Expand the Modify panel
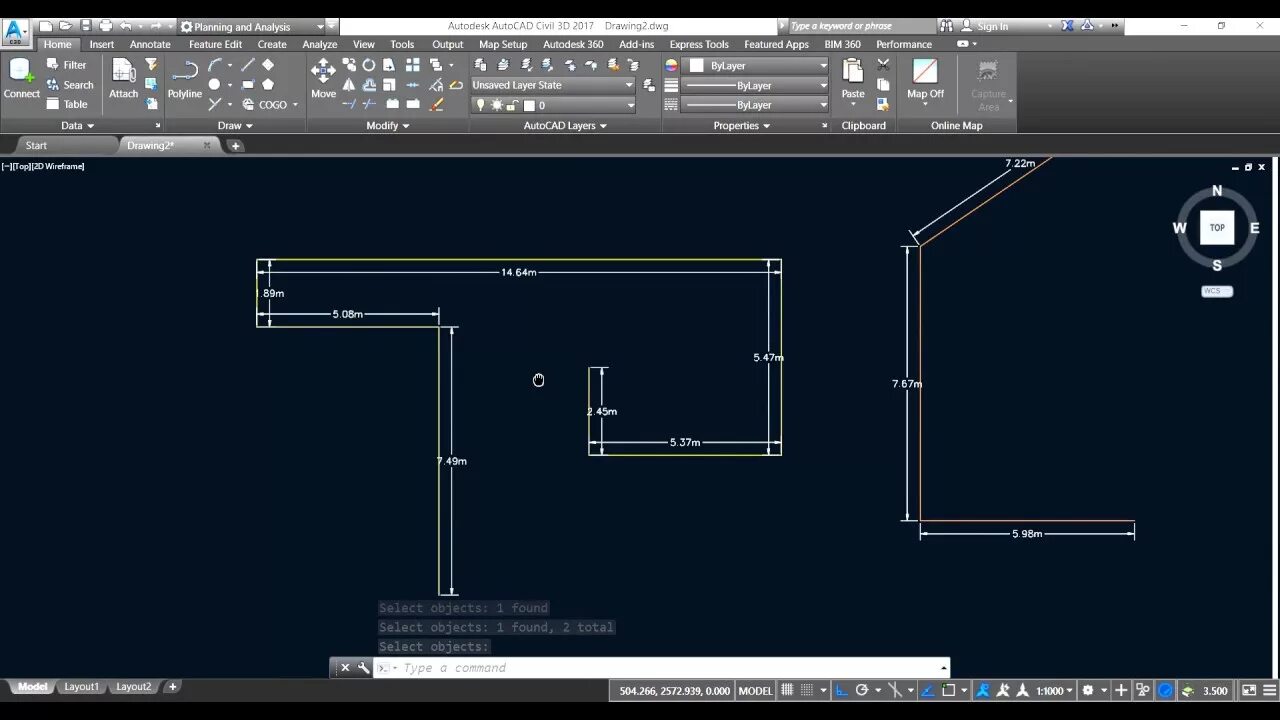 click(x=388, y=125)
